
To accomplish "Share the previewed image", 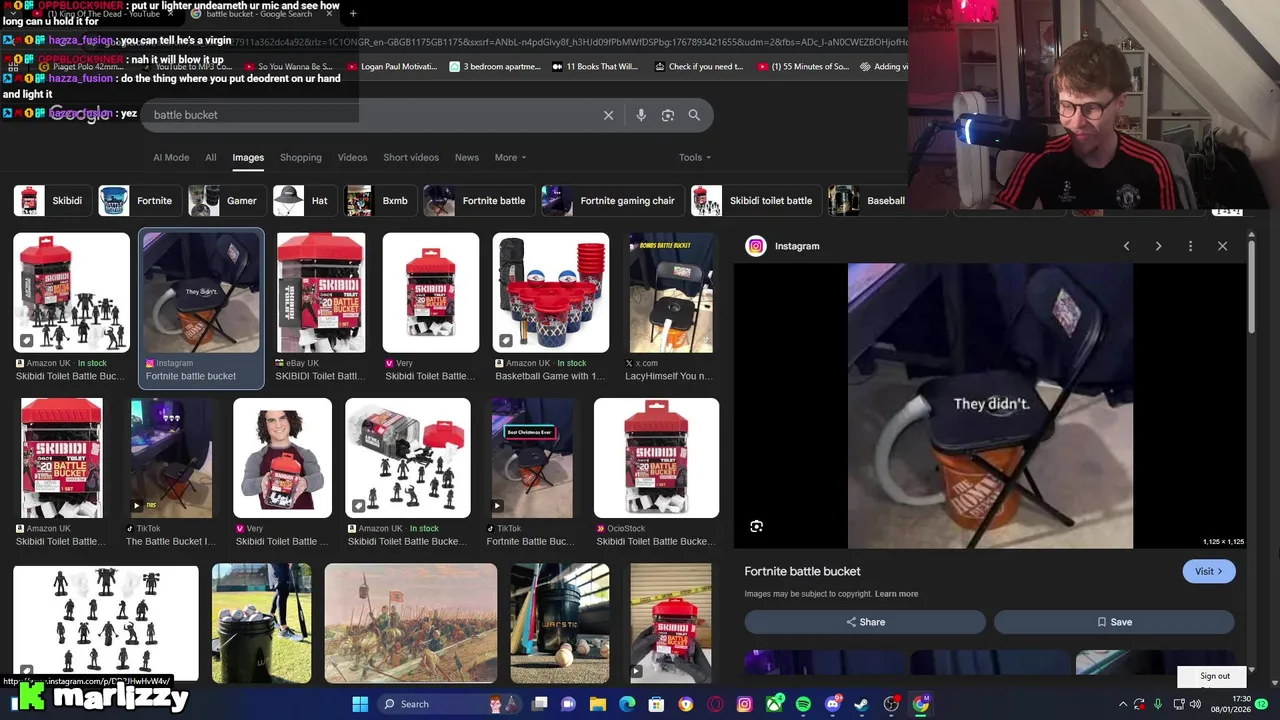I will coord(865,622).
